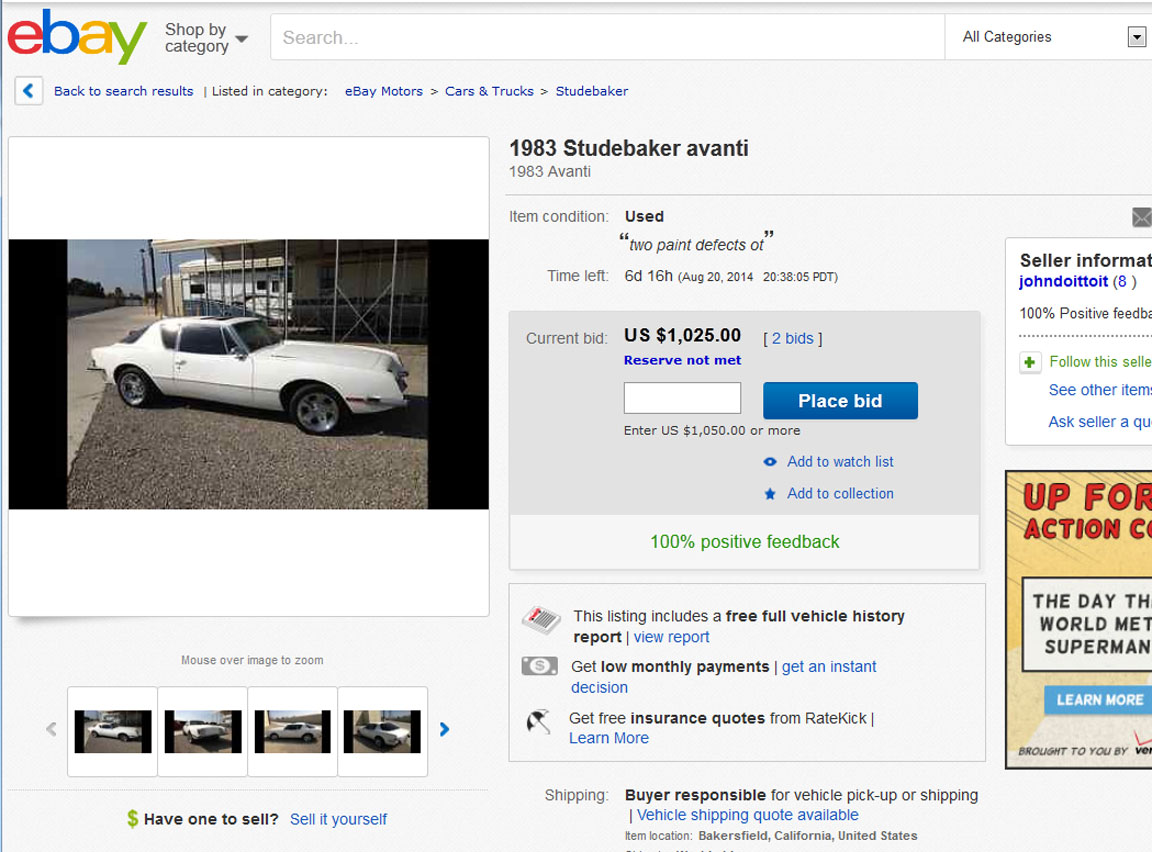Open the johndoittoit seller profile link
Image resolution: width=1152 pixels, height=852 pixels.
pos(1063,281)
